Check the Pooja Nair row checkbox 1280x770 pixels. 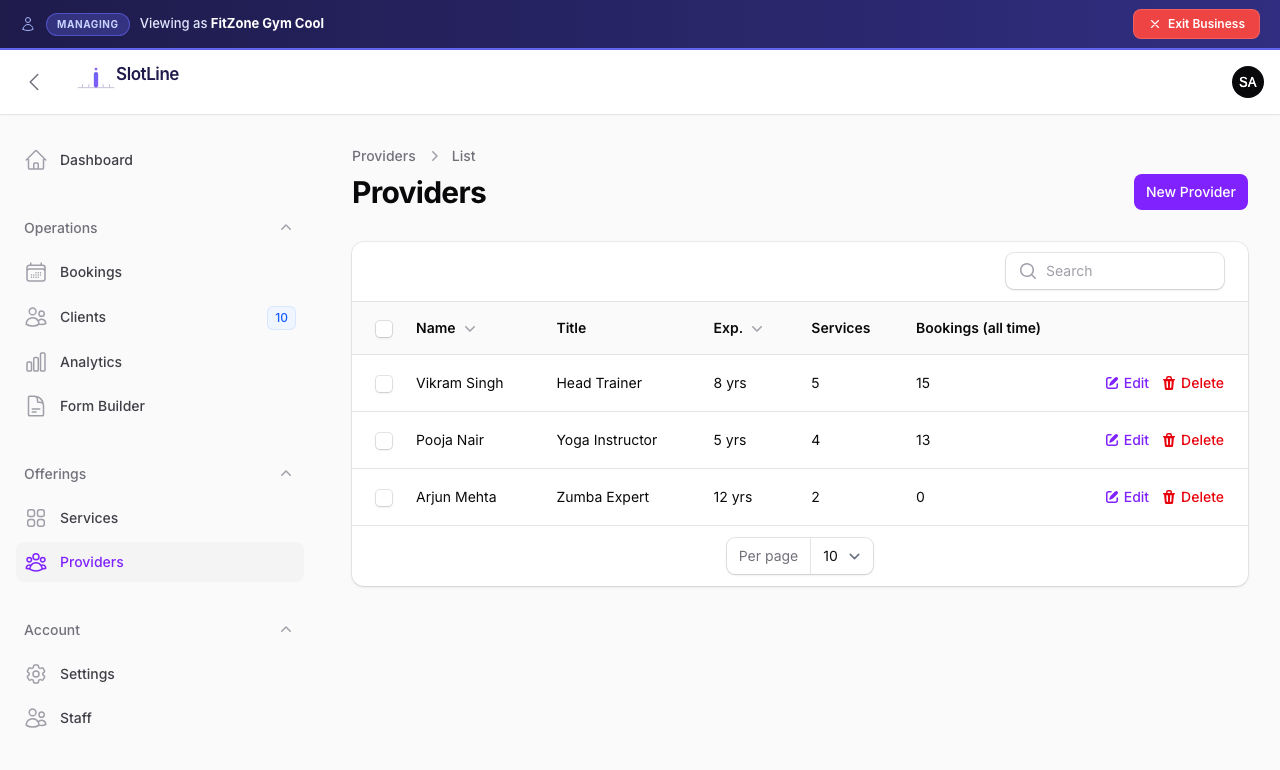tap(384, 441)
